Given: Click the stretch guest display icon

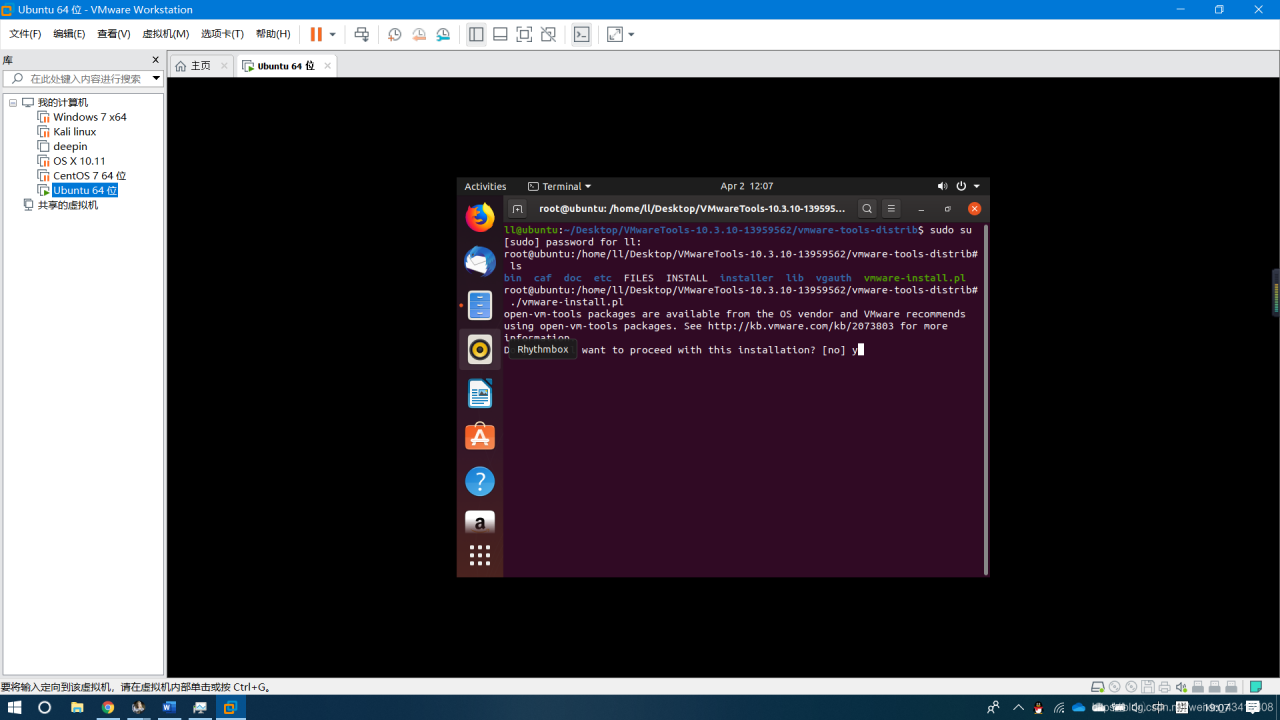Looking at the screenshot, I should (615, 34).
